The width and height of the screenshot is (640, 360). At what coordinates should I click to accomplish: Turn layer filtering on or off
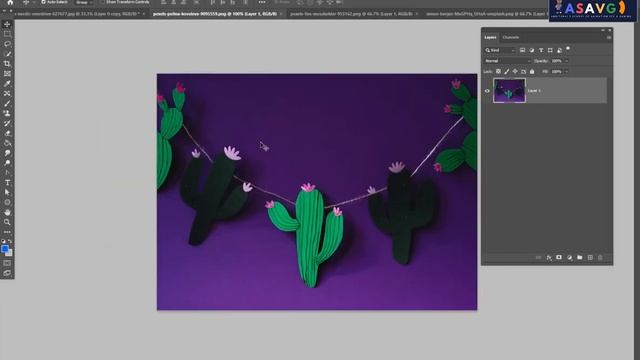pyautogui.click(x=568, y=49)
